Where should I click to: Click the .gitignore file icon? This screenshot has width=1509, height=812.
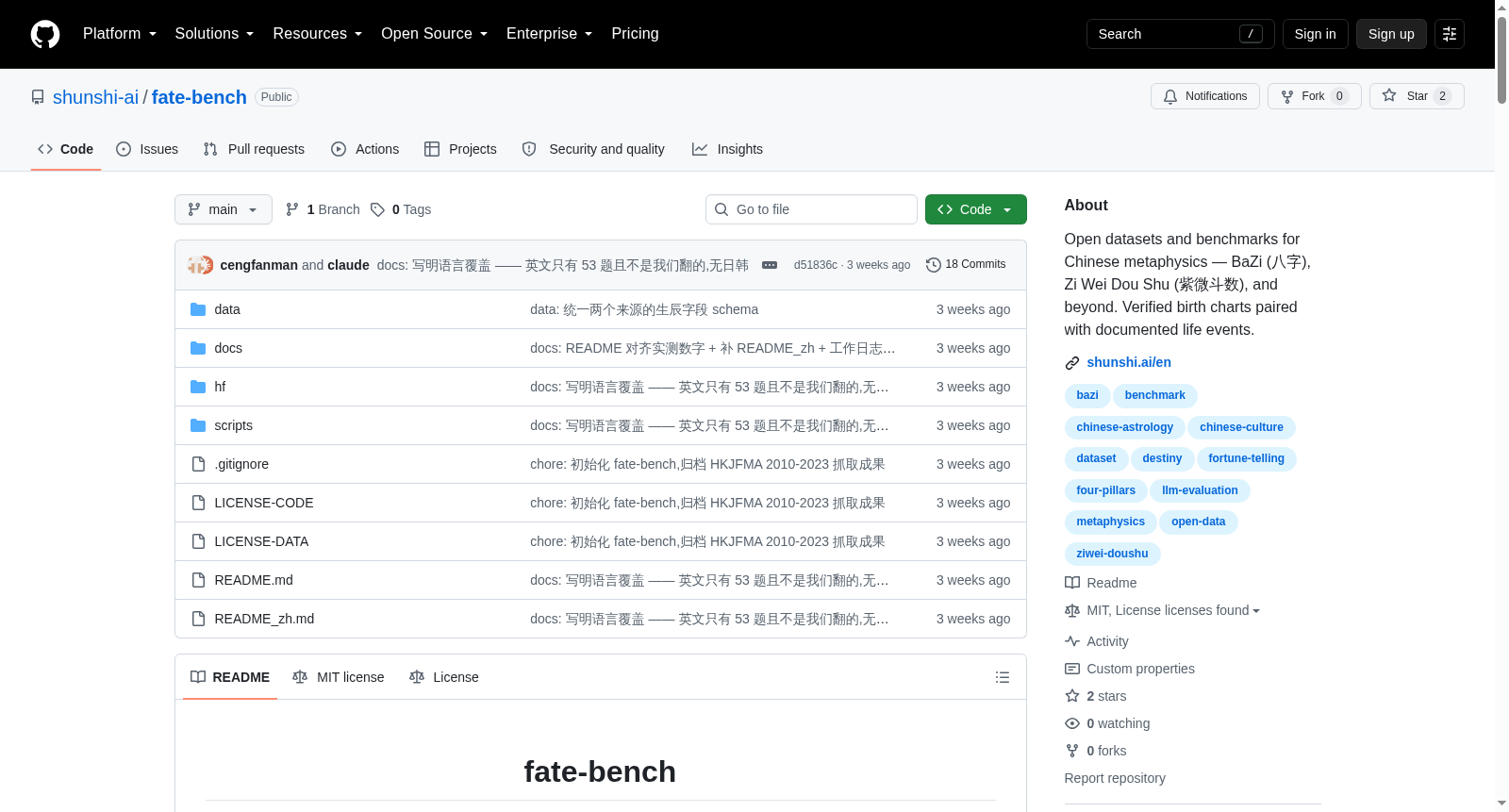coord(198,464)
